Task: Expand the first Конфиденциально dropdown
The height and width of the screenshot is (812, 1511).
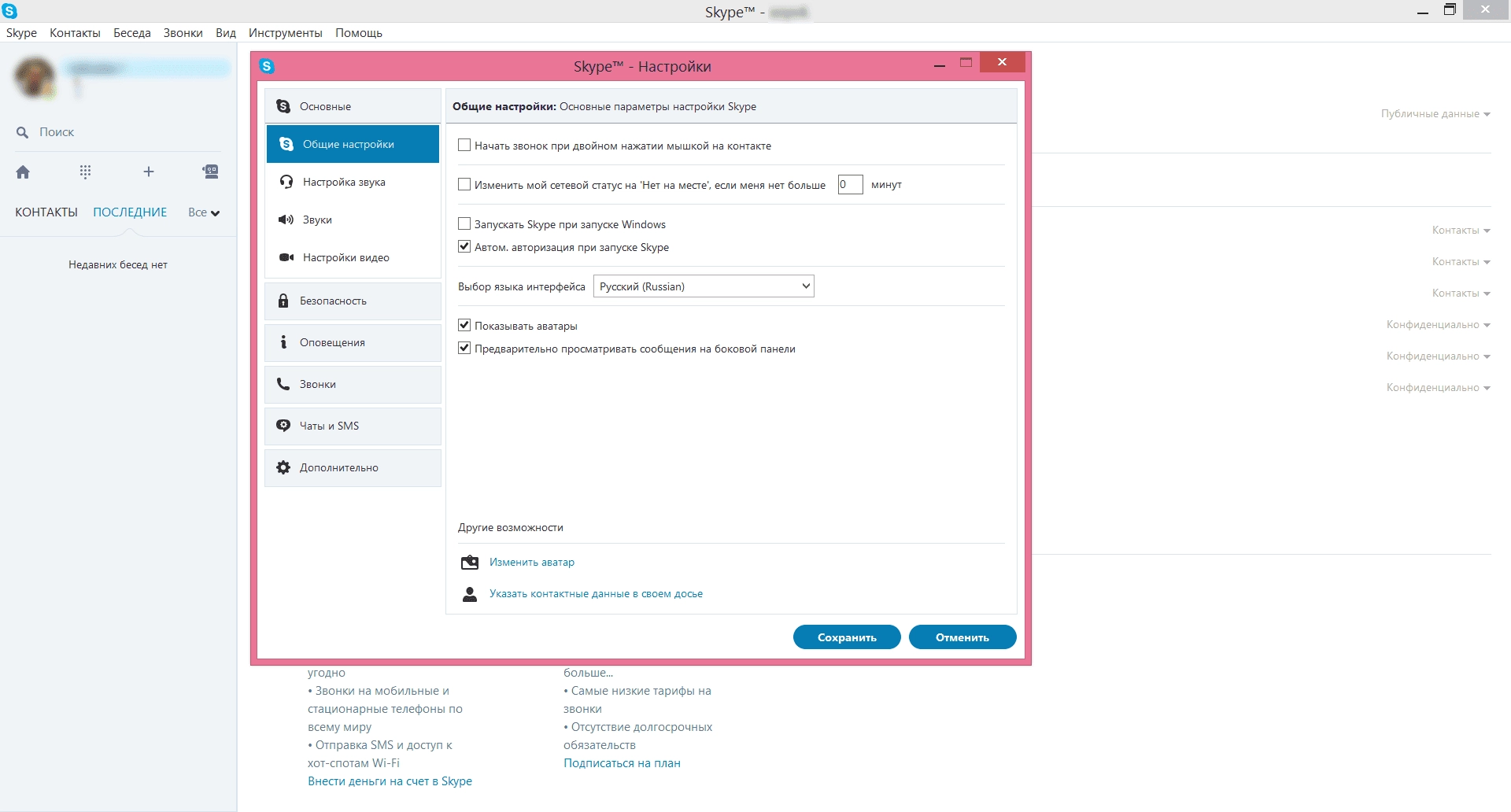Action: [x=1439, y=325]
